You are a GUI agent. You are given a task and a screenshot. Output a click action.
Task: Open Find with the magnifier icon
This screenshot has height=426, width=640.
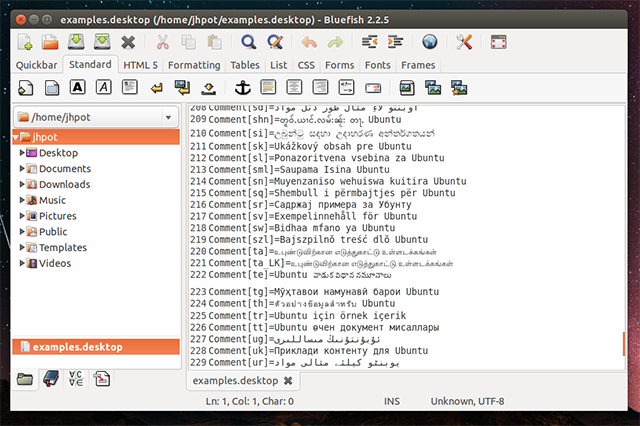coord(249,42)
